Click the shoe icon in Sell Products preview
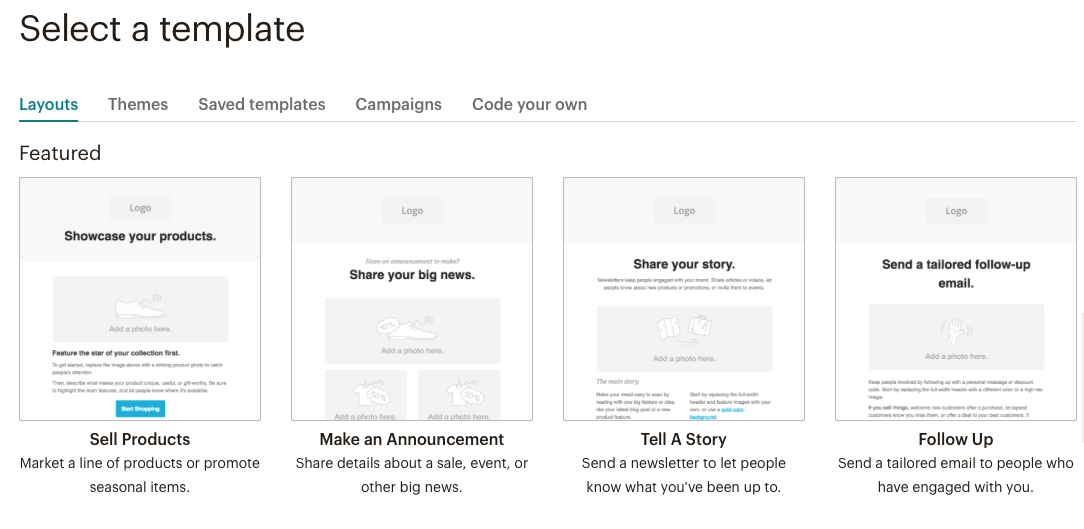This screenshot has width=1084, height=529. pos(139,306)
